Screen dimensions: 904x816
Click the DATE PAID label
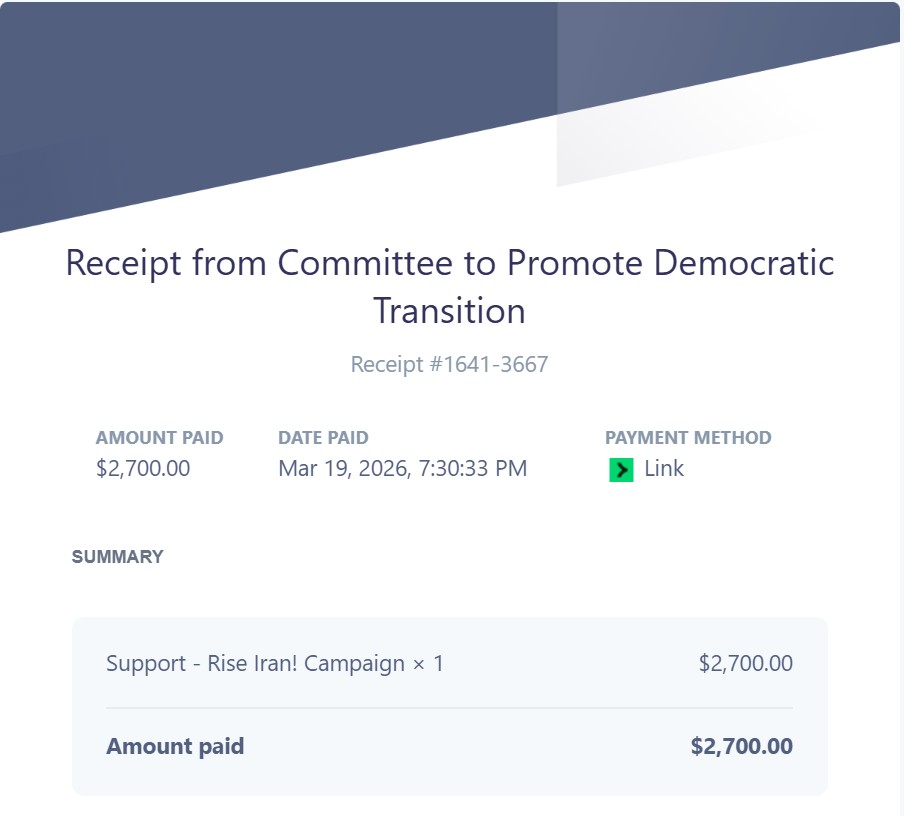[x=323, y=438]
